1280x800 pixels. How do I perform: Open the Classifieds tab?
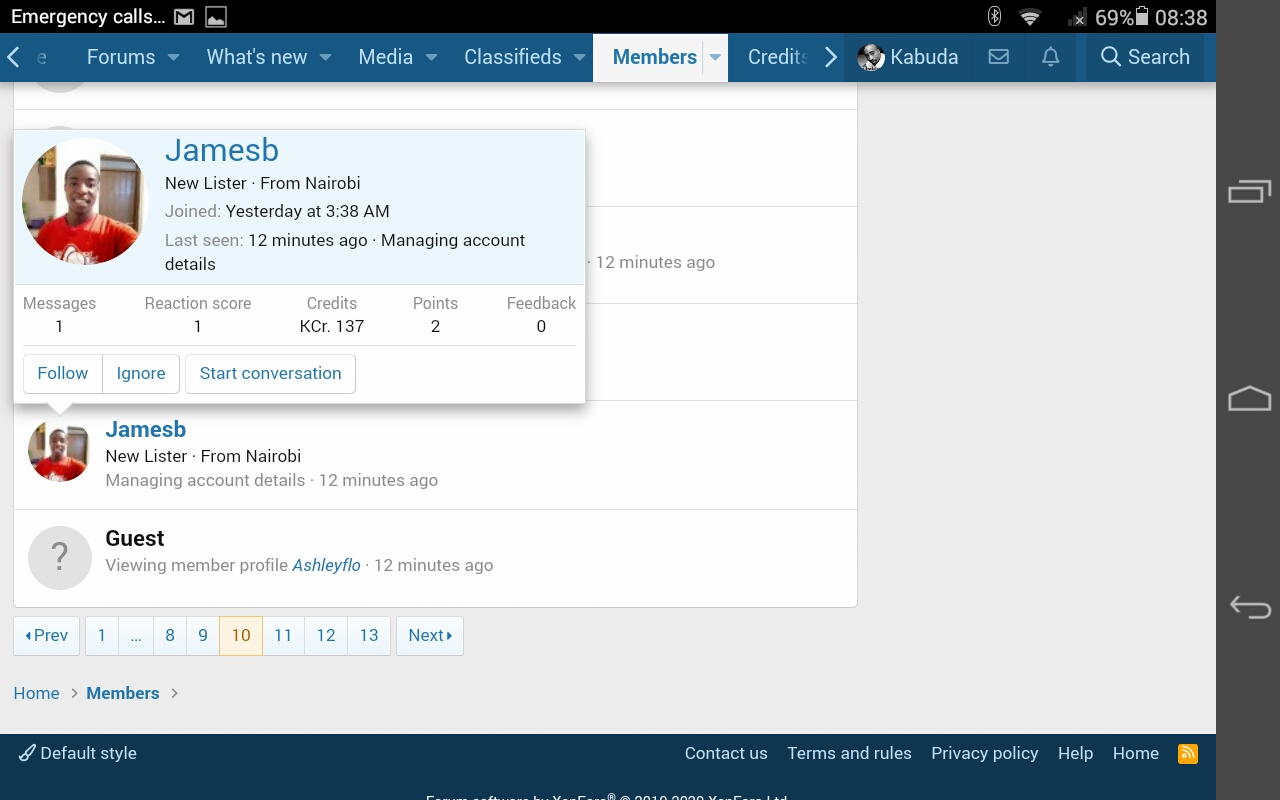pos(512,57)
